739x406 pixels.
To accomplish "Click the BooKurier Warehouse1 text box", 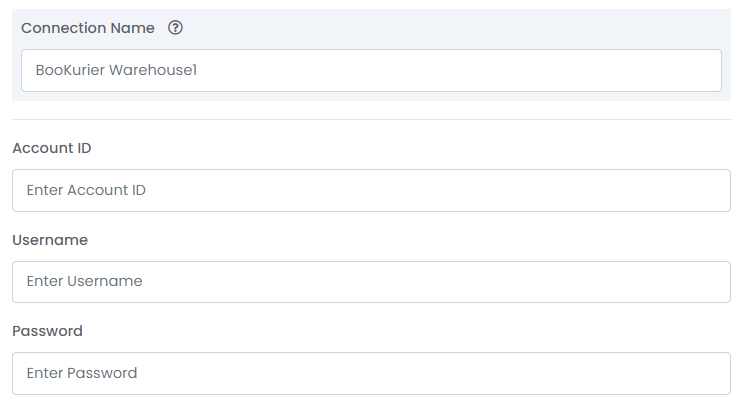I will [371, 70].
